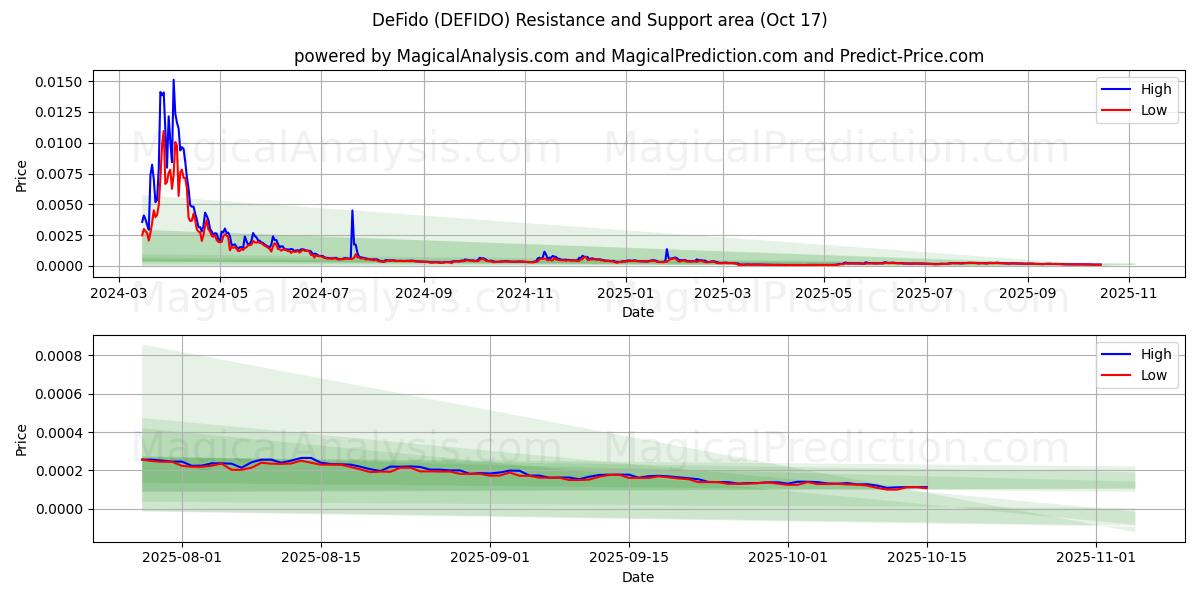This screenshot has width=1200, height=600.
Task: Click the Price axis label of top chart
Action: (x=22, y=174)
